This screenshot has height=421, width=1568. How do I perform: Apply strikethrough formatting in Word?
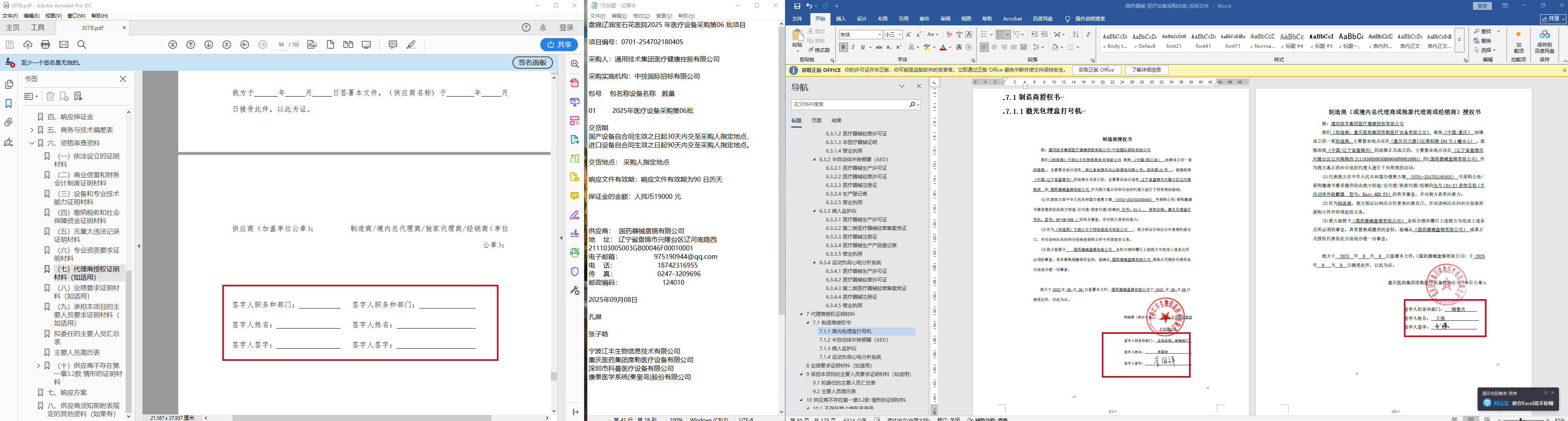[x=879, y=47]
